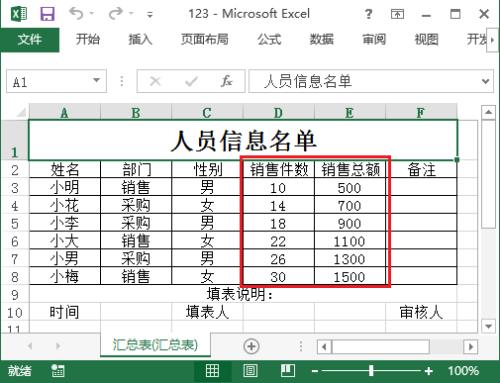
Task: Select column A header
Action: point(65,113)
